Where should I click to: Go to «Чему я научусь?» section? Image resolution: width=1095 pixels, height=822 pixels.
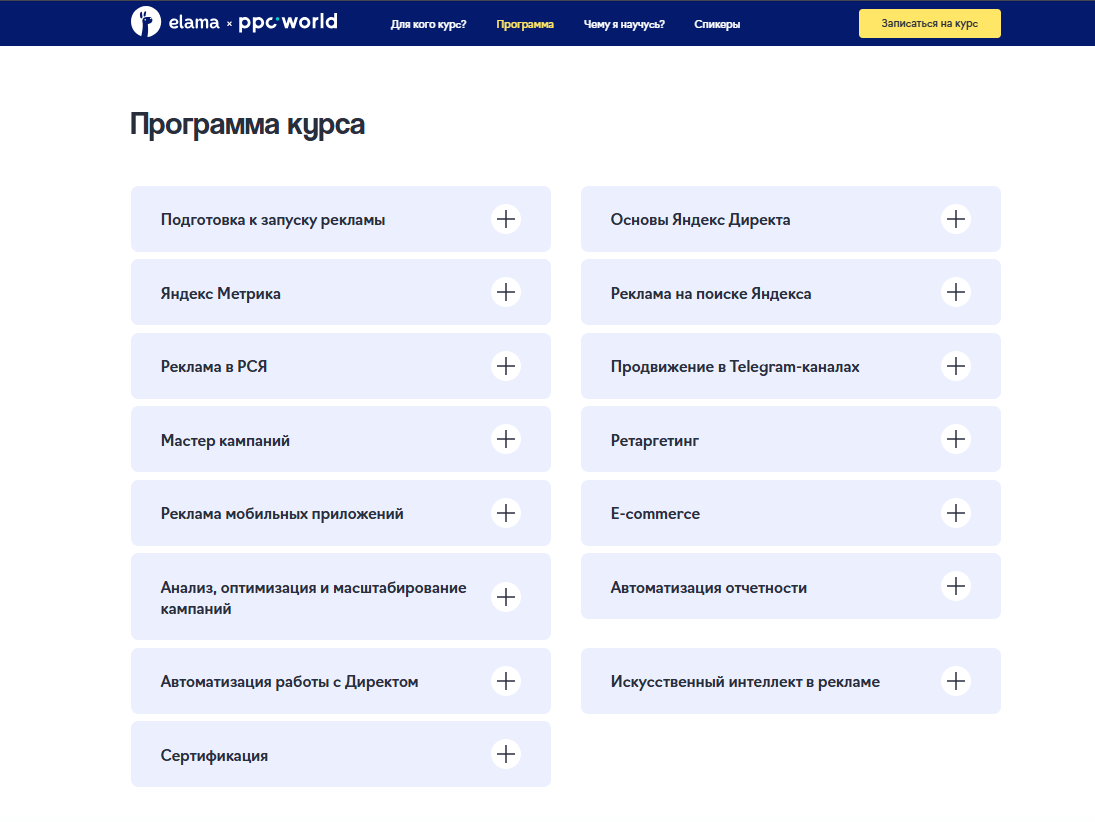click(626, 23)
